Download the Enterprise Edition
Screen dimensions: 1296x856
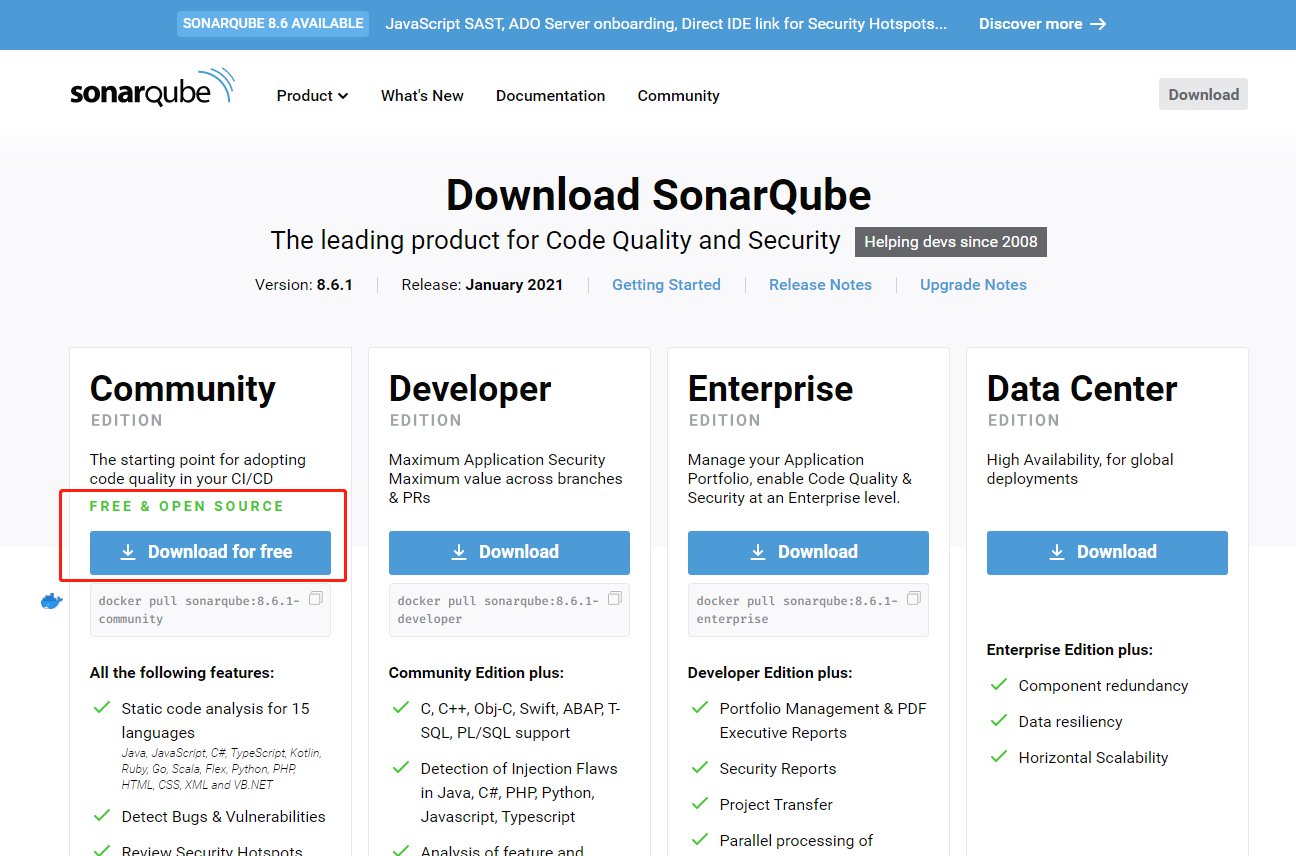tap(808, 551)
